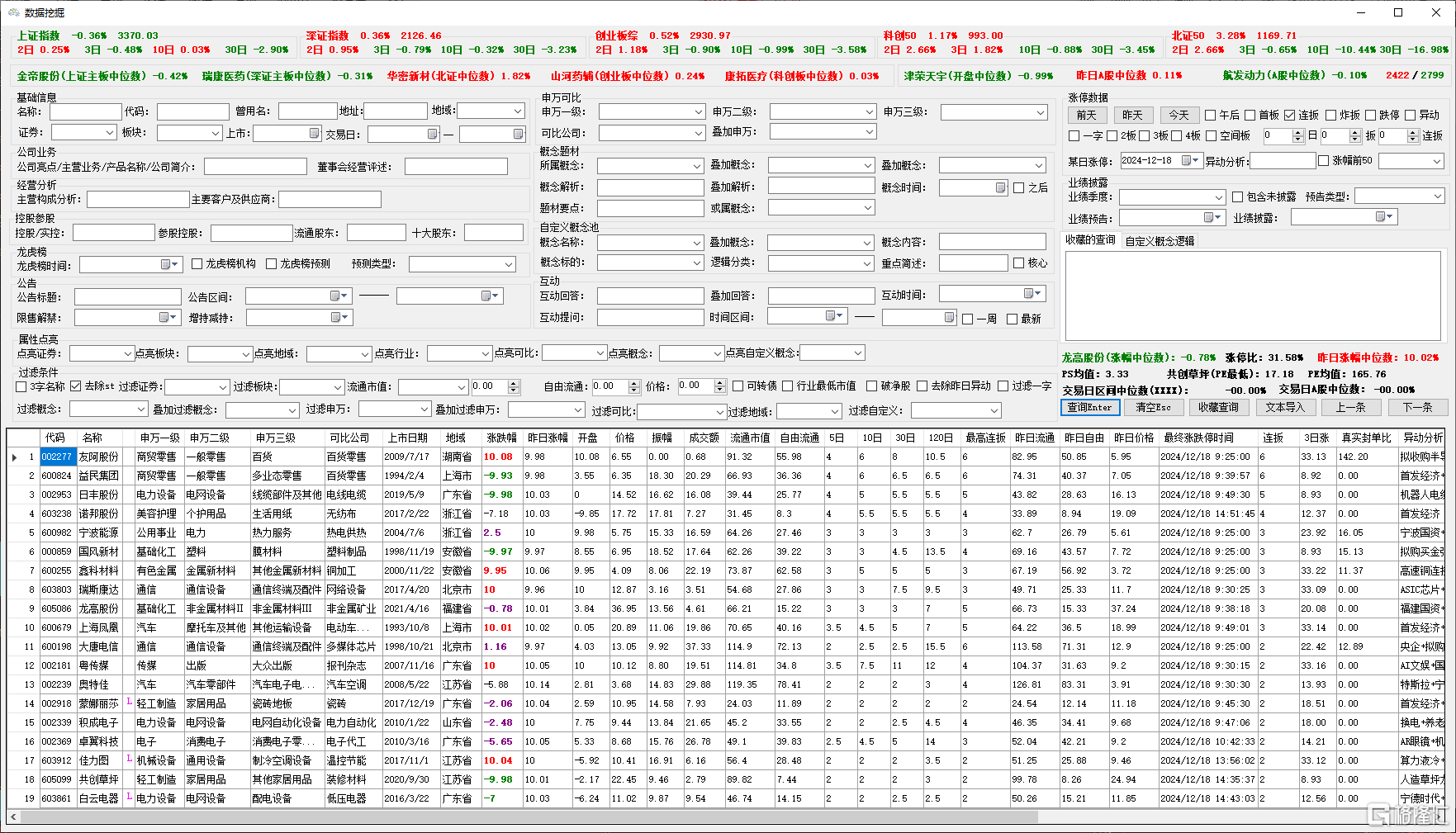Image resolution: width=1456 pixels, height=833 pixels.
Task: Sort table by 涨跌幅 column header
Action: 501,438
